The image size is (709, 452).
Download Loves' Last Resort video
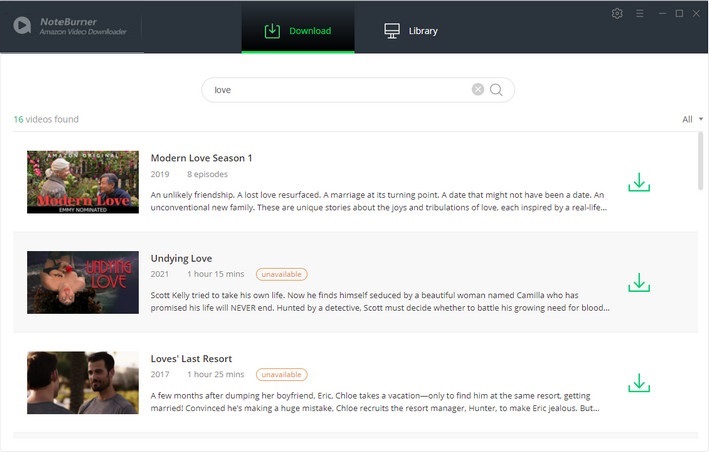click(x=639, y=383)
